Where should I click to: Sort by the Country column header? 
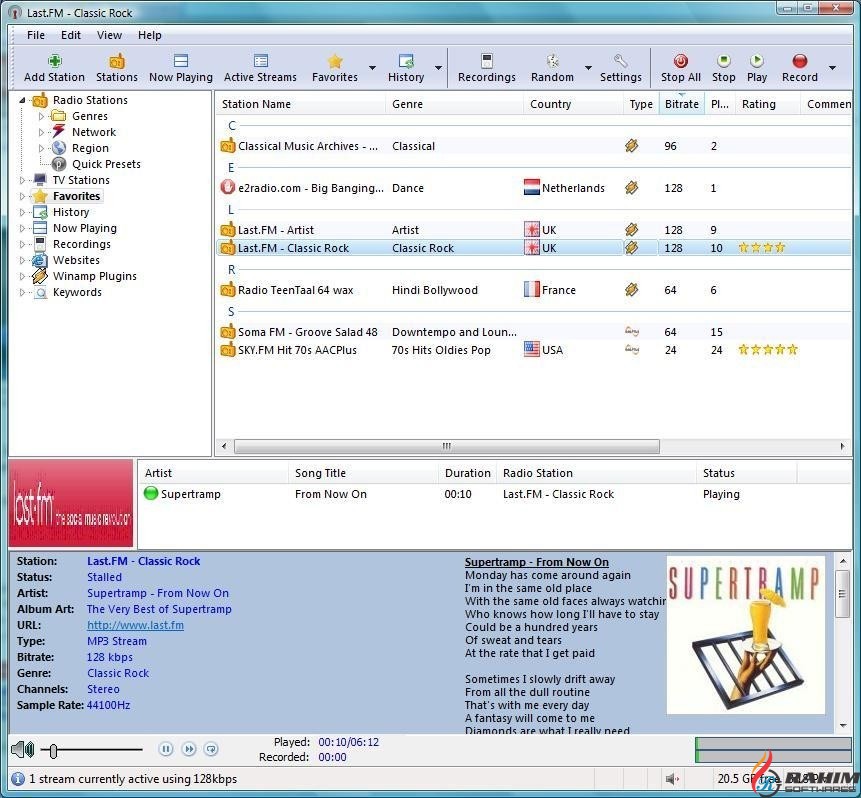click(573, 104)
